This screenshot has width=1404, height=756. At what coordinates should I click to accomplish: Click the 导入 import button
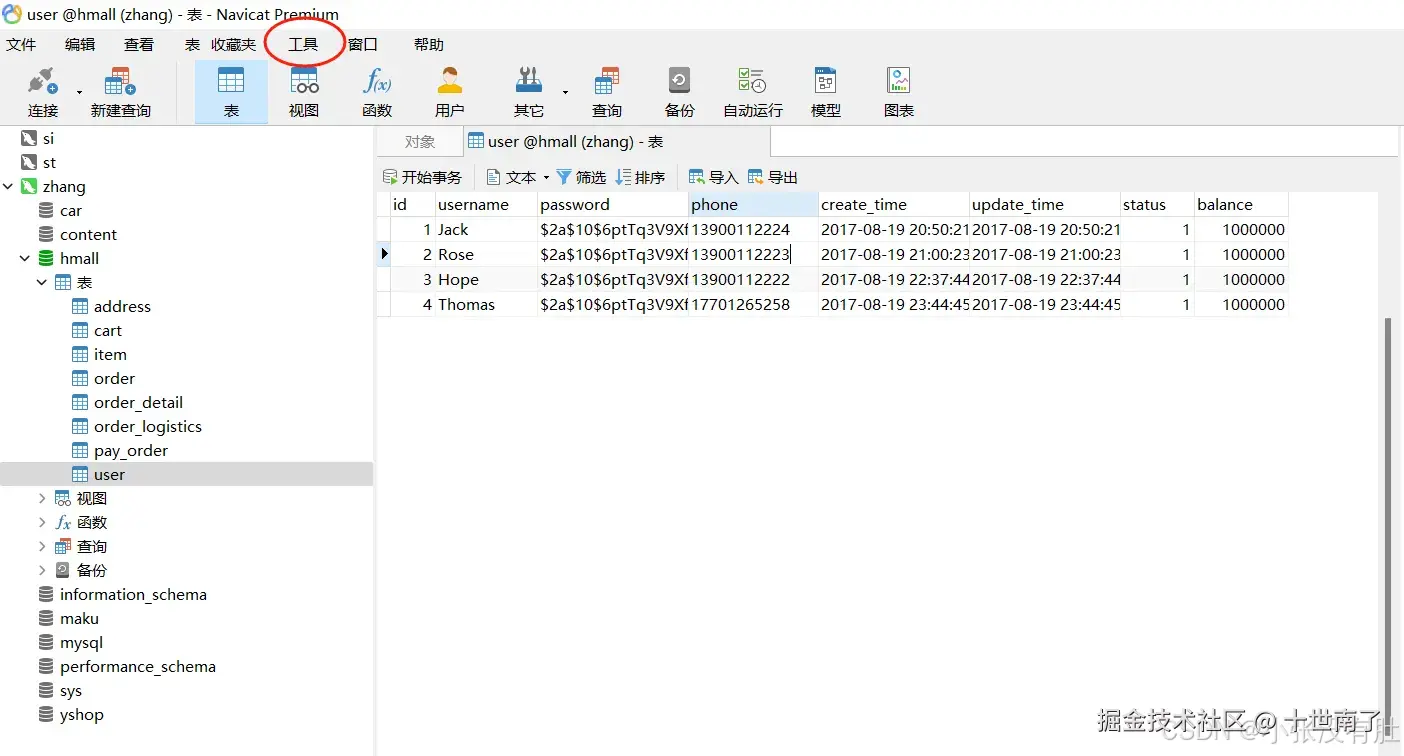pos(714,177)
